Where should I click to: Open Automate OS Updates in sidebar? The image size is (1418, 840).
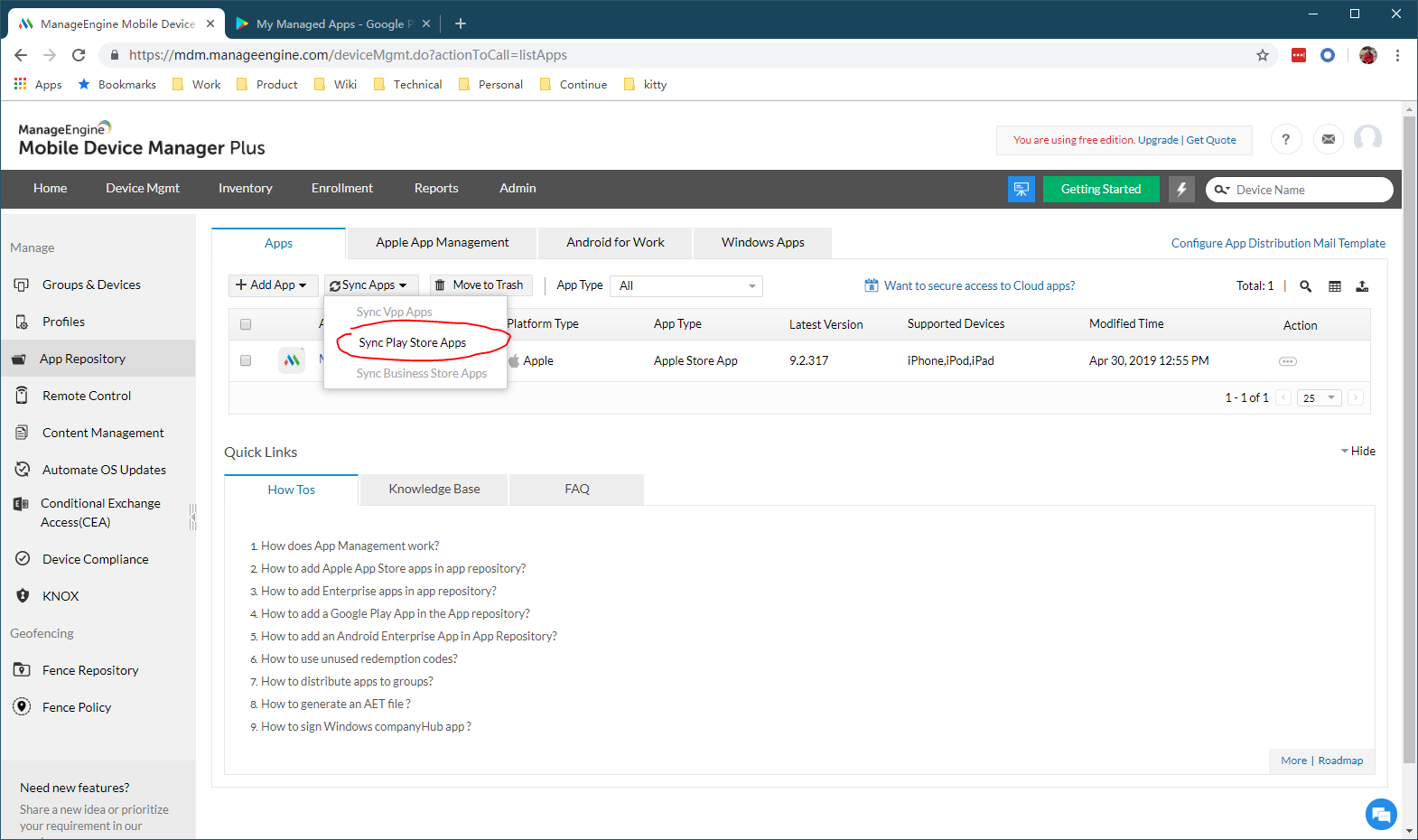coord(104,470)
